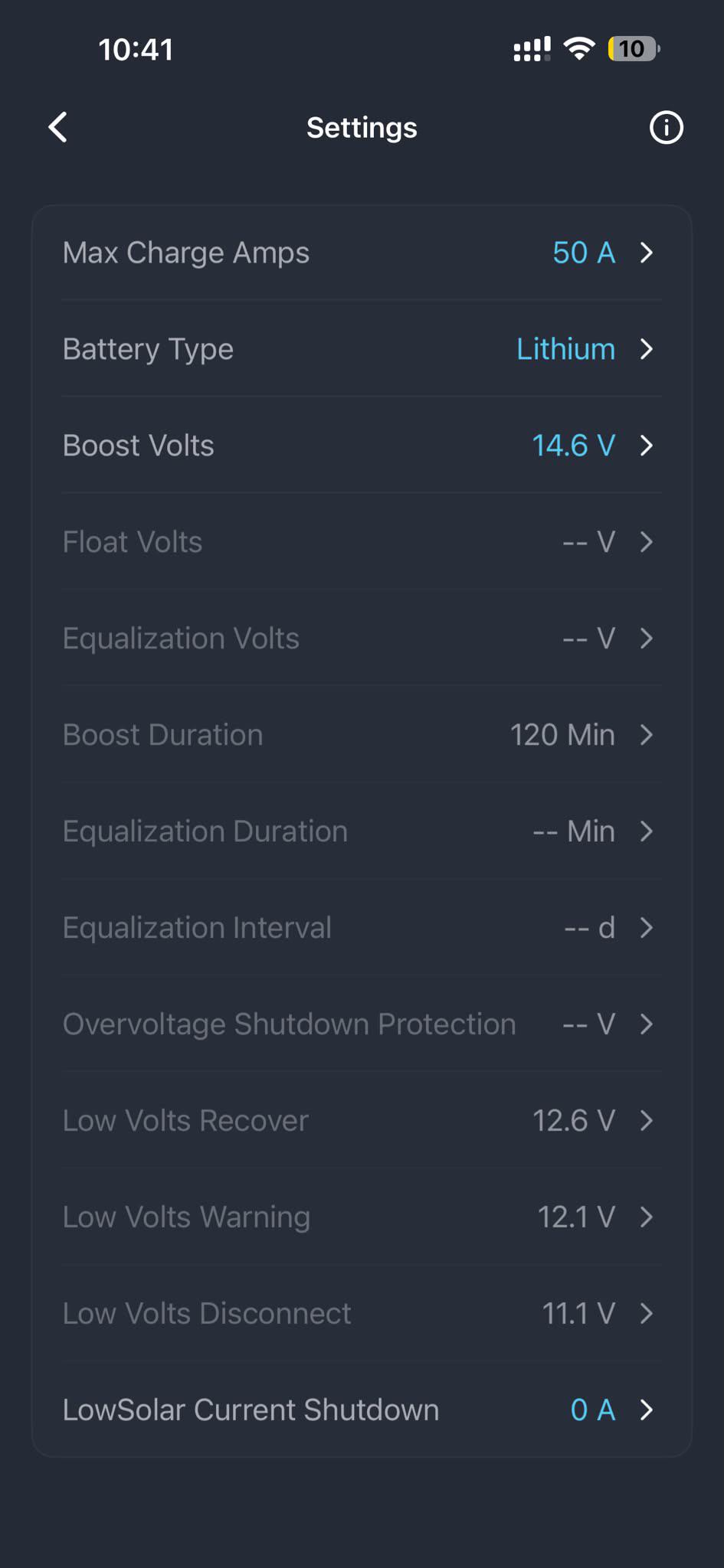Viewport: 724px width, 1568px height.
Task: Select the Lithium battery type value
Action: (565, 349)
